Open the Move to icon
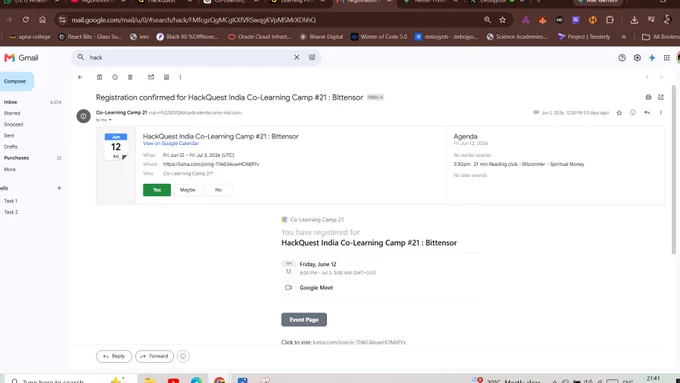680x383 pixels. [166, 77]
